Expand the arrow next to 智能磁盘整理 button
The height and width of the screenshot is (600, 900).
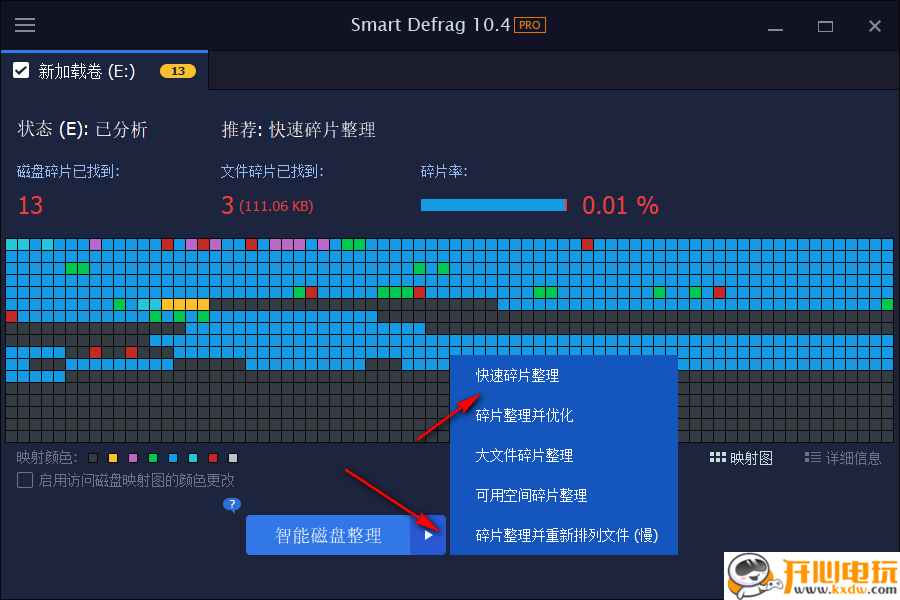click(x=429, y=535)
